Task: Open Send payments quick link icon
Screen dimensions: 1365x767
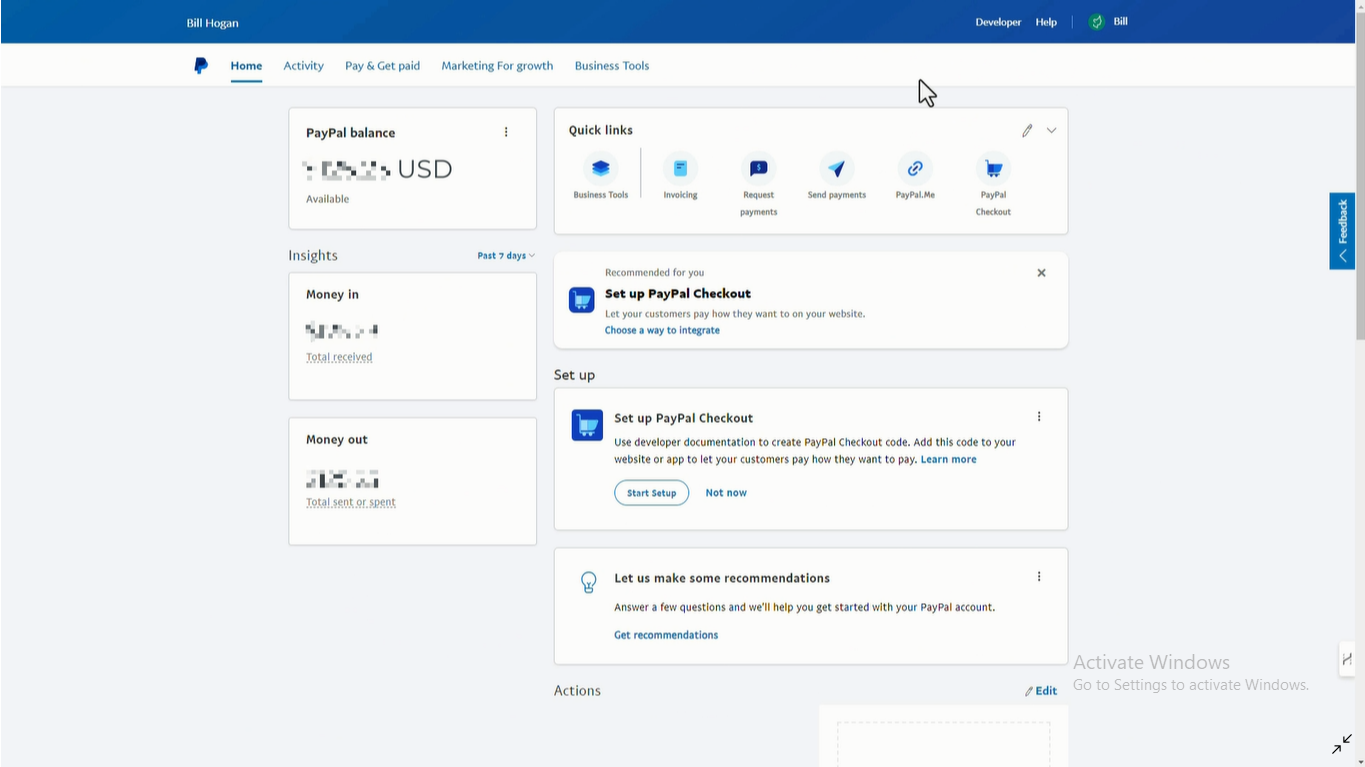Action: (837, 168)
